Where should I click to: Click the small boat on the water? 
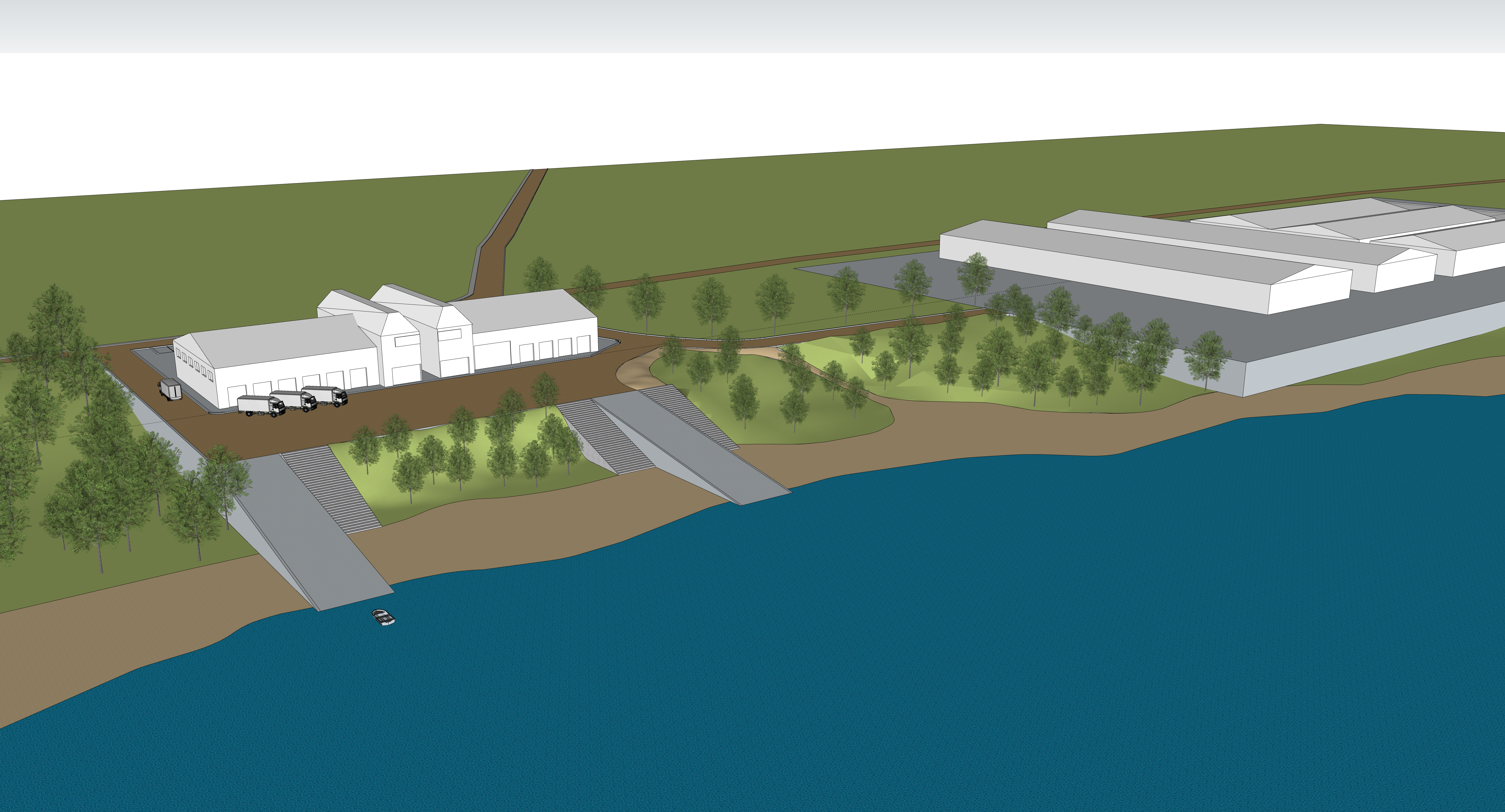(383, 617)
